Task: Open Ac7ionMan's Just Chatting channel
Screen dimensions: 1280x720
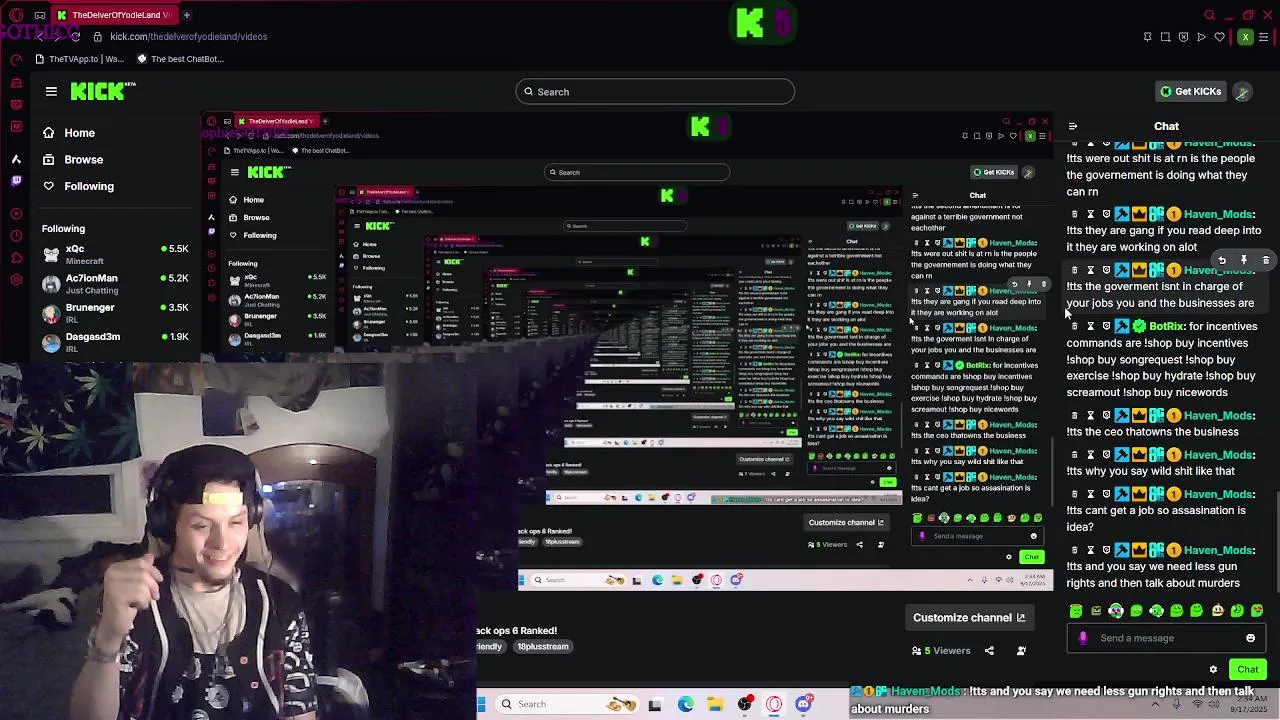Action: pyautogui.click(x=115, y=284)
